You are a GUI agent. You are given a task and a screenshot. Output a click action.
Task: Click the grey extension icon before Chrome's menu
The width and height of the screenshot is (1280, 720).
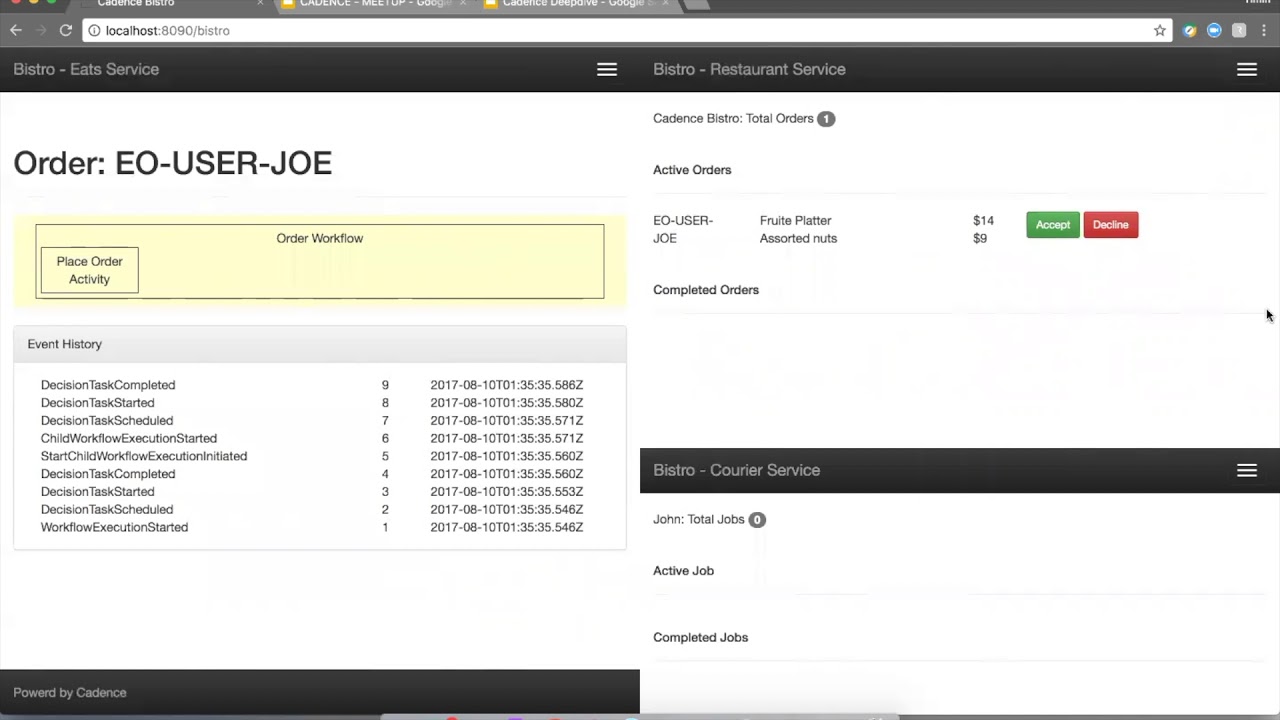point(1239,30)
